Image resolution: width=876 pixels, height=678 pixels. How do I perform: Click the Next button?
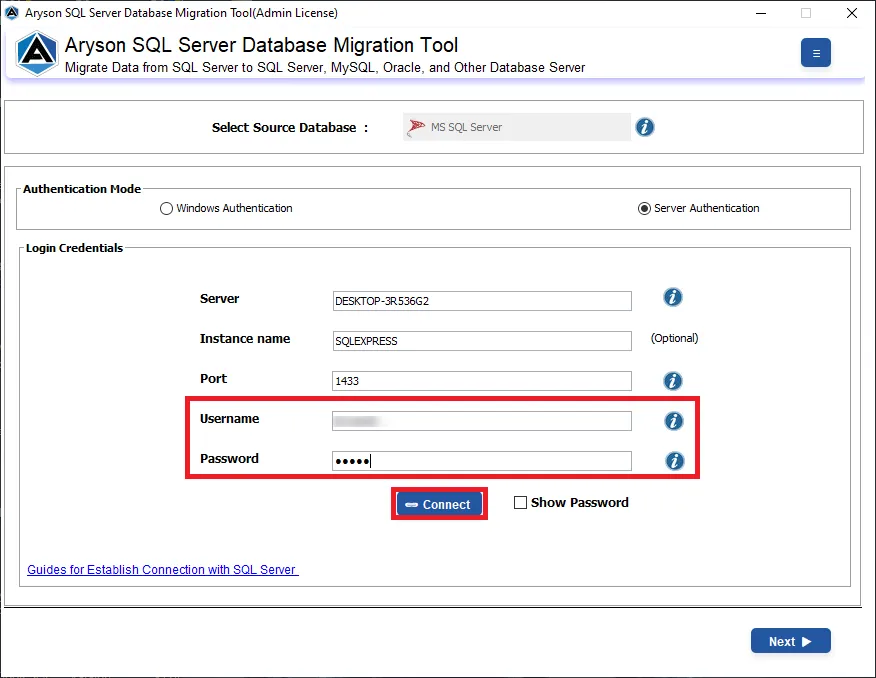(x=791, y=641)
